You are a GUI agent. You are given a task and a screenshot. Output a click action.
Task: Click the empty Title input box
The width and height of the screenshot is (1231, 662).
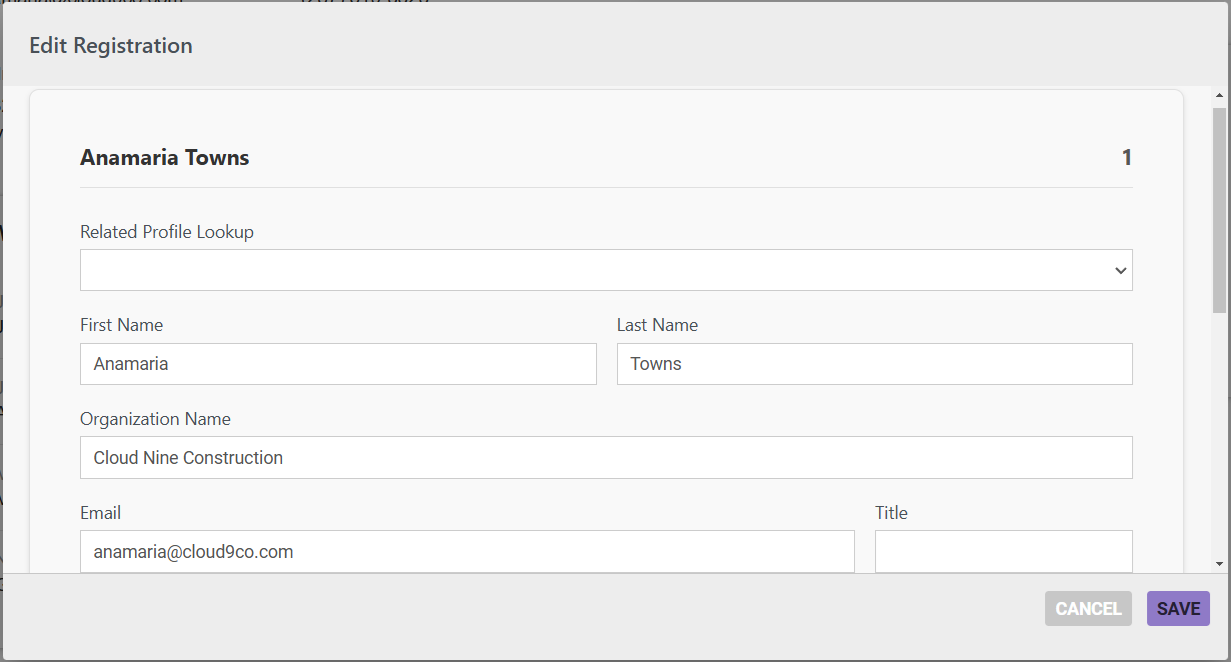coord(1004,551)
